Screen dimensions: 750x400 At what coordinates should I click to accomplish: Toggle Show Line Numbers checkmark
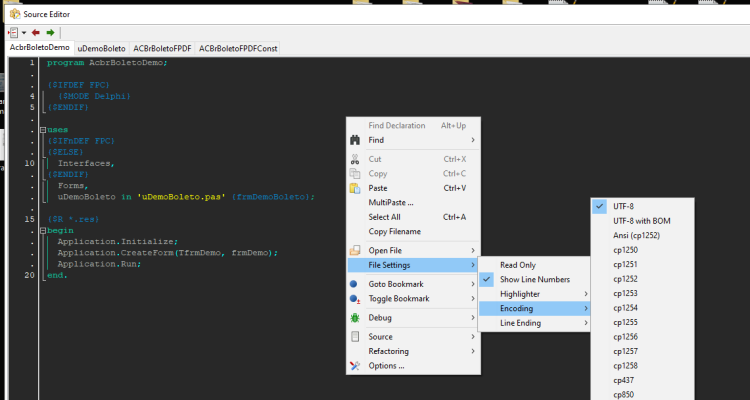[486, 279]
